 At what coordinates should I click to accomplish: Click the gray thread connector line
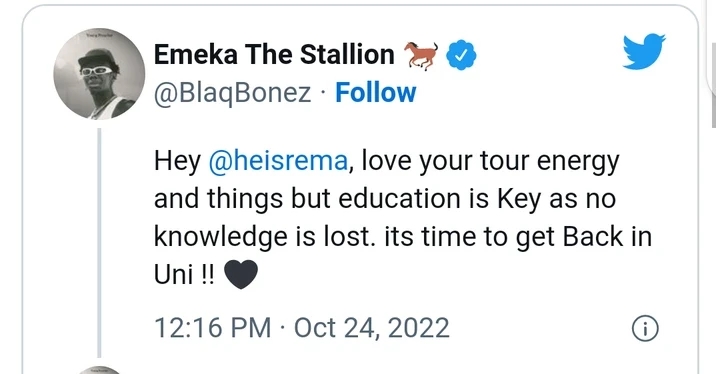point(99,242)
